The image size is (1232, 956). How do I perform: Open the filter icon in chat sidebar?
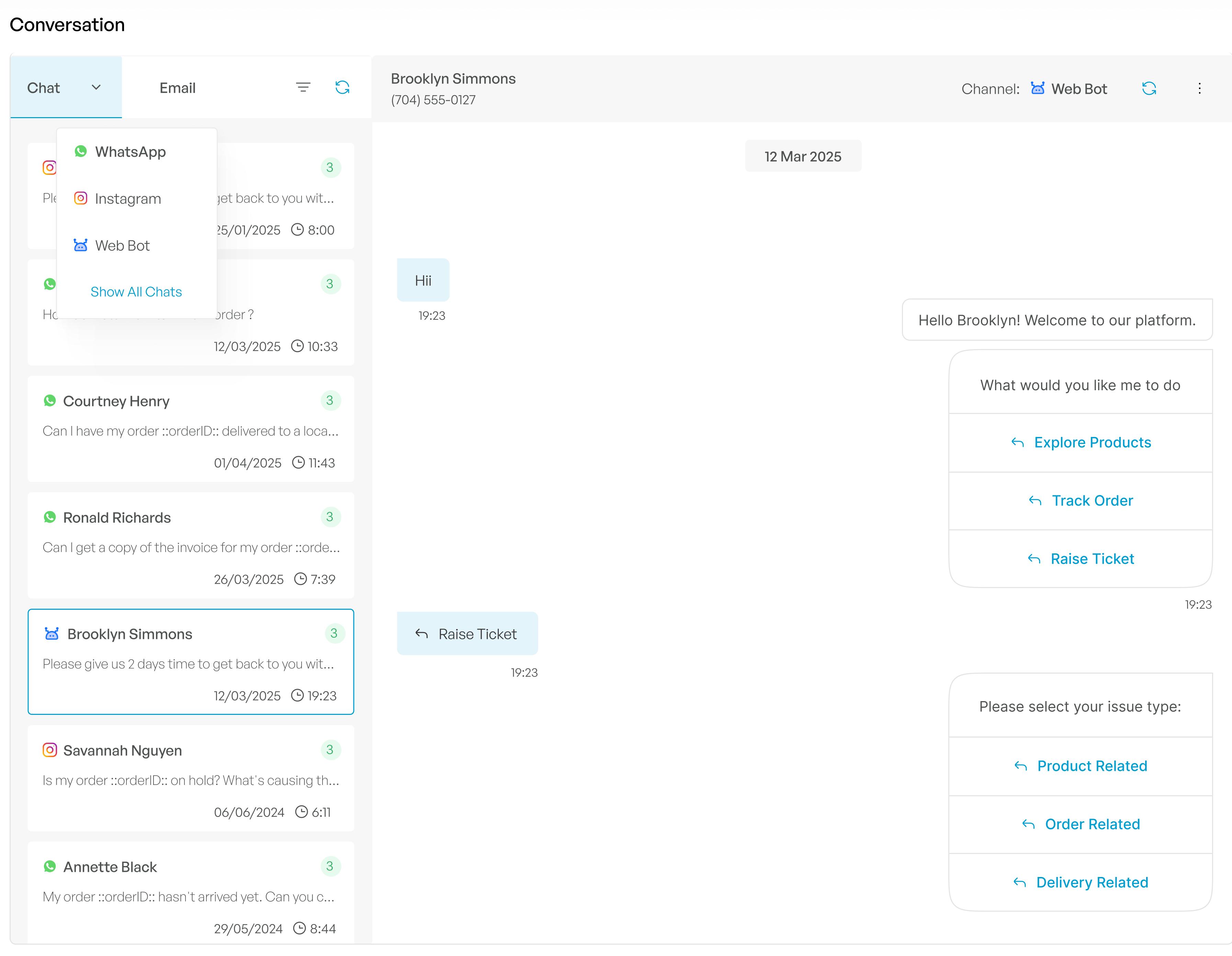[x=304, y=87]
